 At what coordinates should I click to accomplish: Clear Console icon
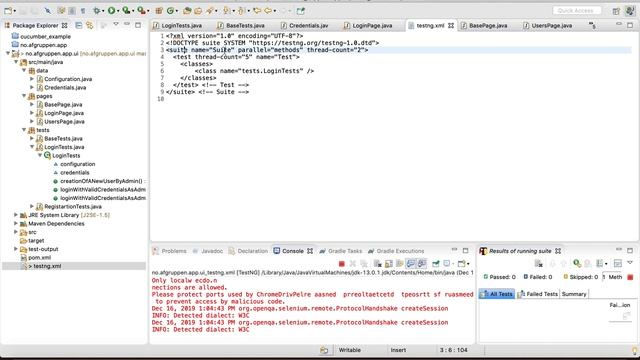coord(378,264)
